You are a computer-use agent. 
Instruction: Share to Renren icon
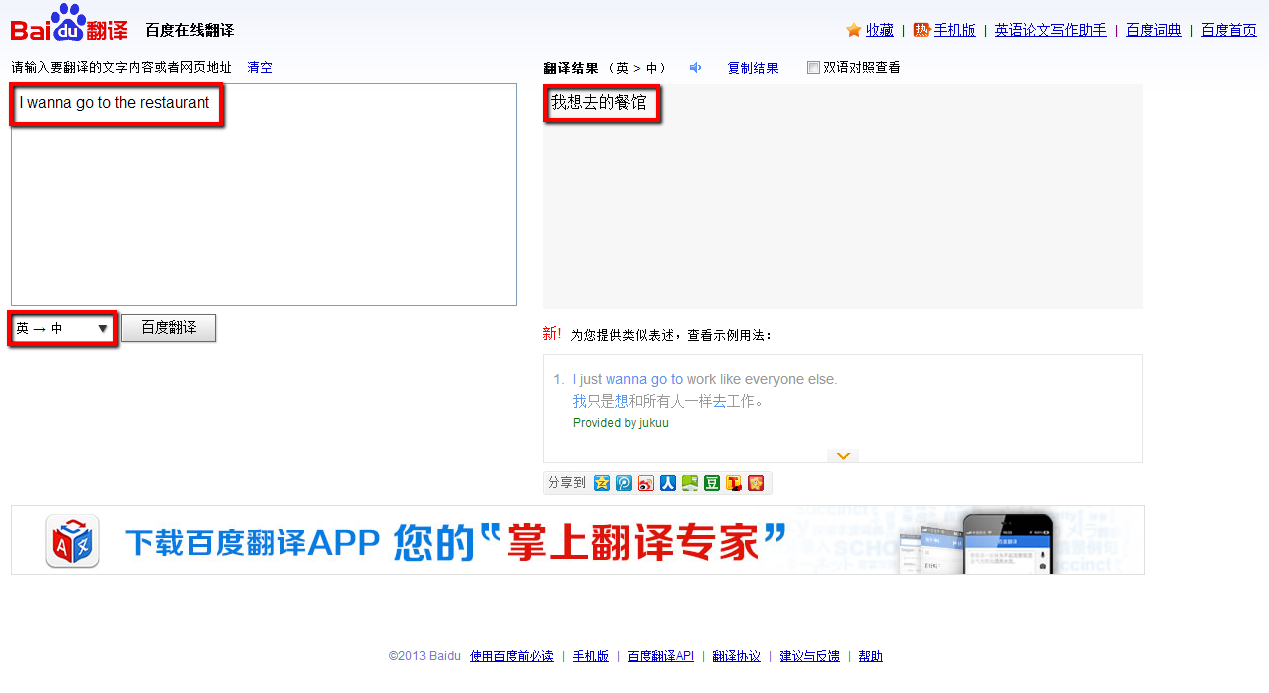click(667, 483)
